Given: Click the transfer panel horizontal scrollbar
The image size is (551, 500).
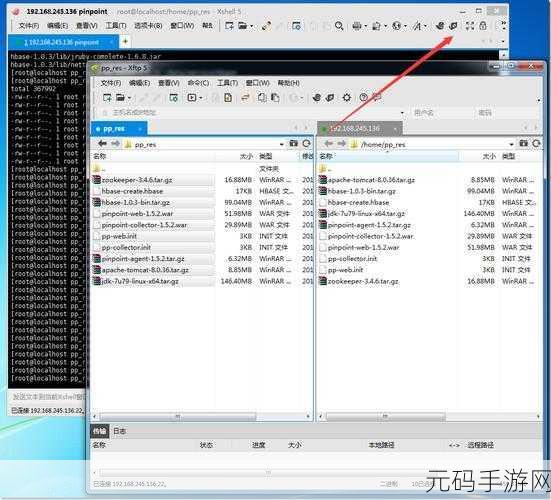Looking at the screenshot, I should point(268,472).
